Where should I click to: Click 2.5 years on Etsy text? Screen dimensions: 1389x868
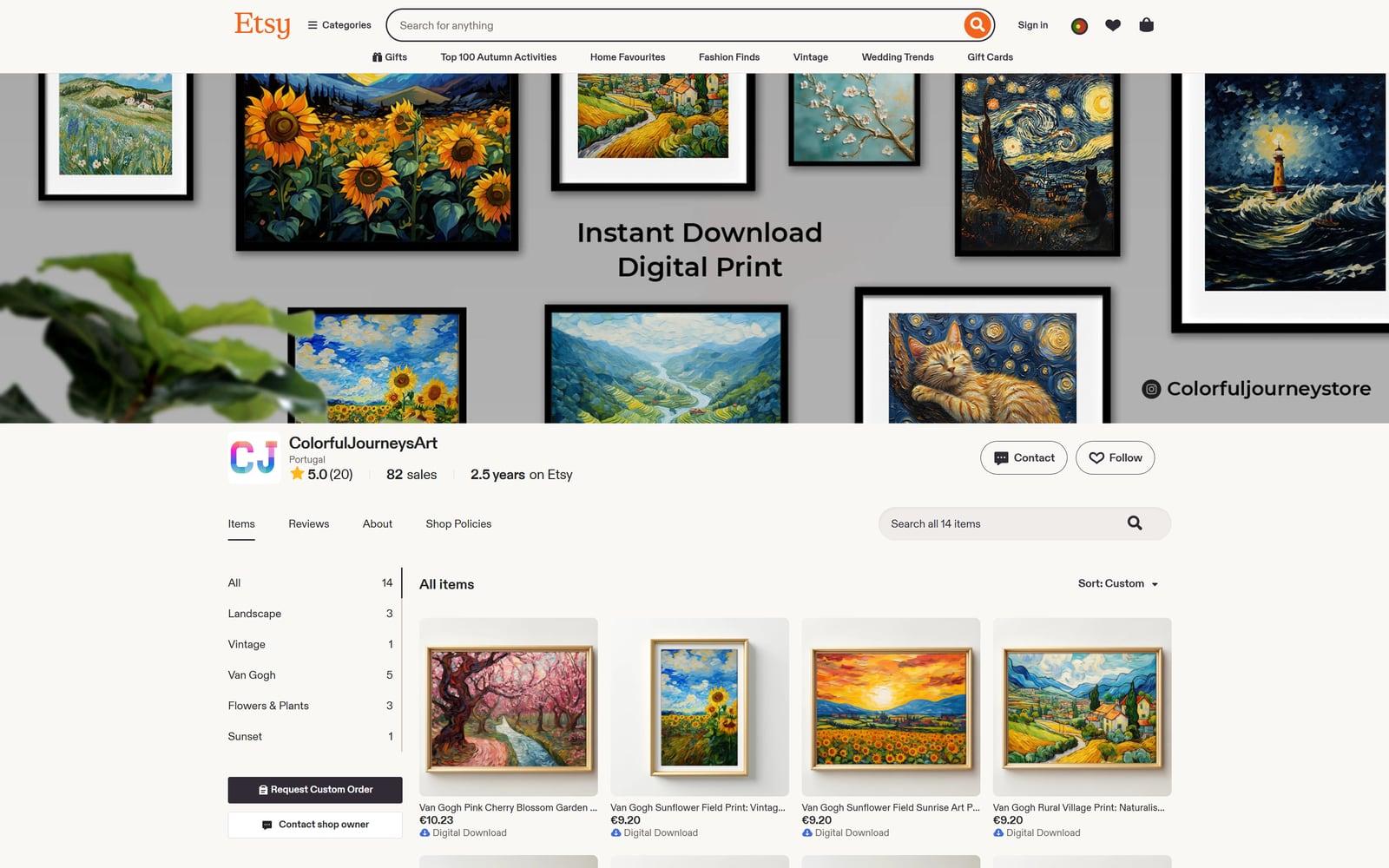coord(522,475)
